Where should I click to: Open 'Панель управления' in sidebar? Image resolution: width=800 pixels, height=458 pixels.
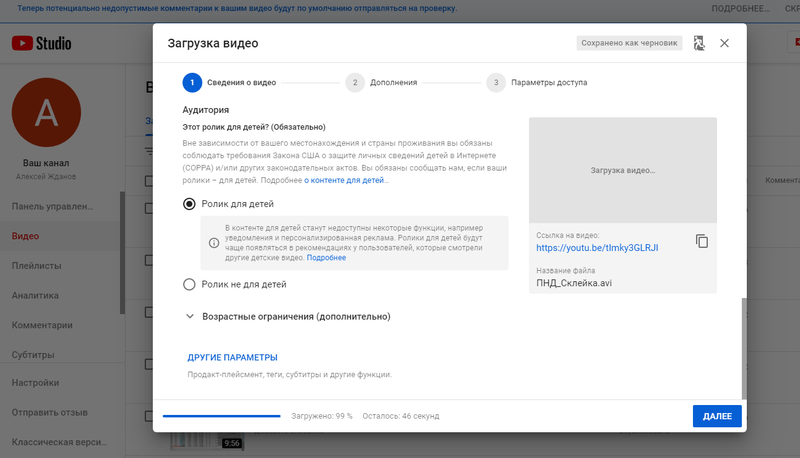tap(52, 207)
